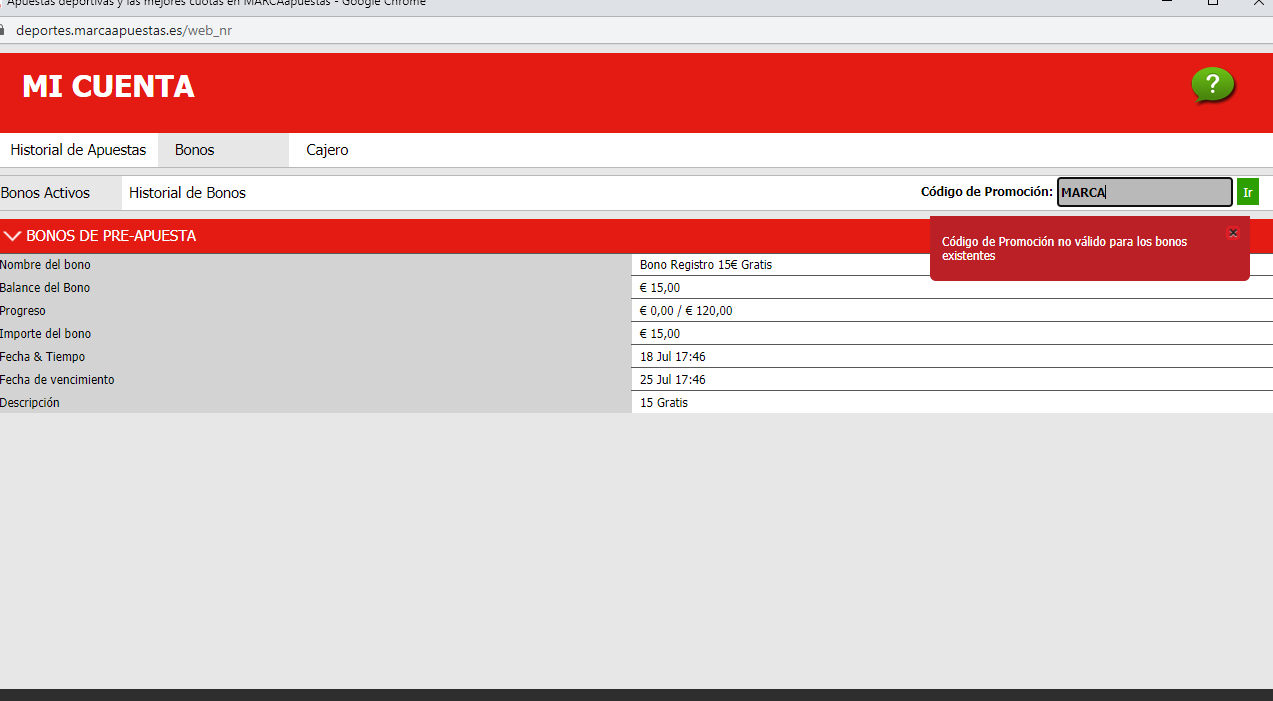Collapse the Bonos de Pre-Apuesta section

[12, 236]
